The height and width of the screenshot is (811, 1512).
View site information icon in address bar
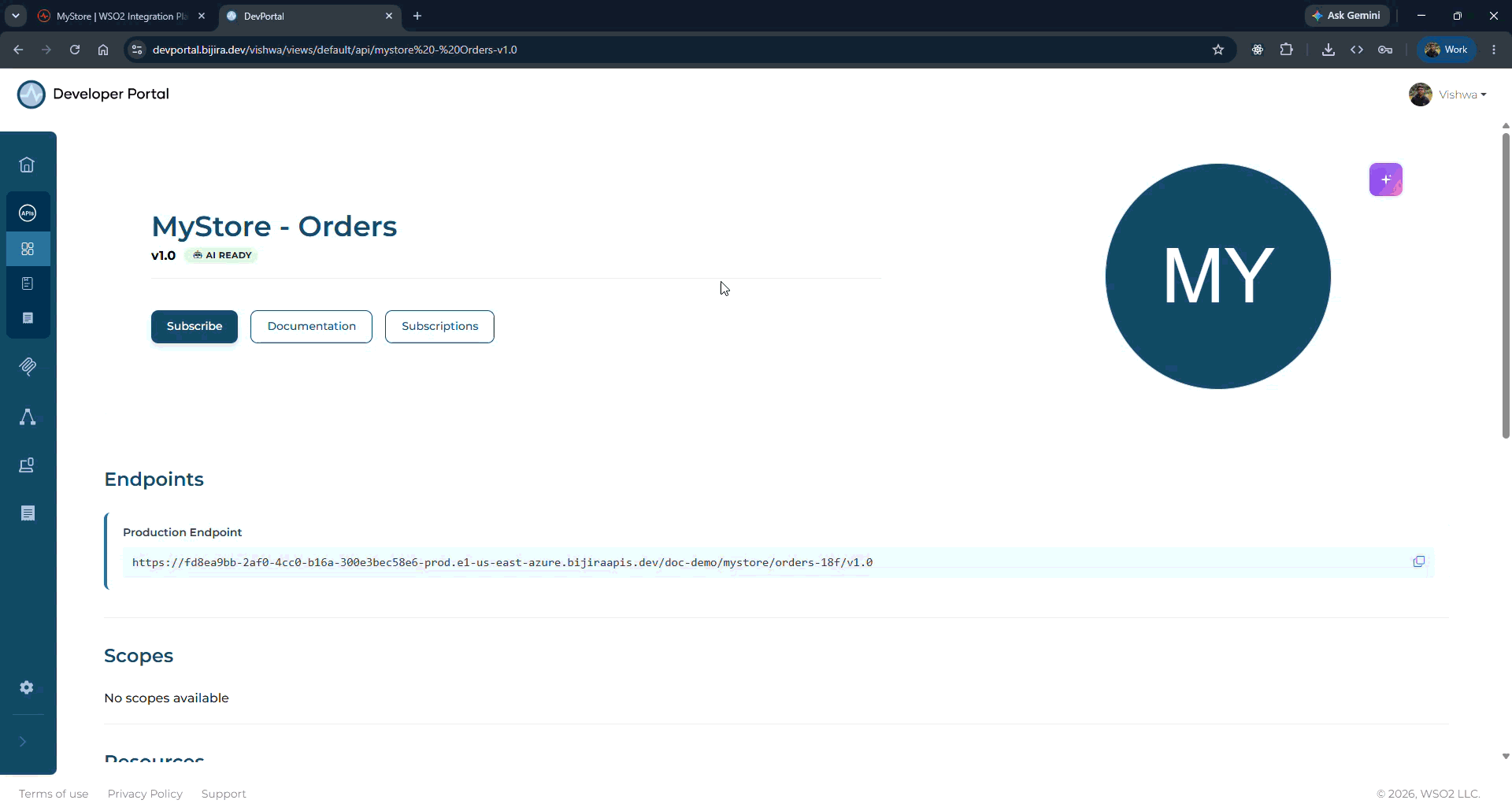tap(137, 50)
